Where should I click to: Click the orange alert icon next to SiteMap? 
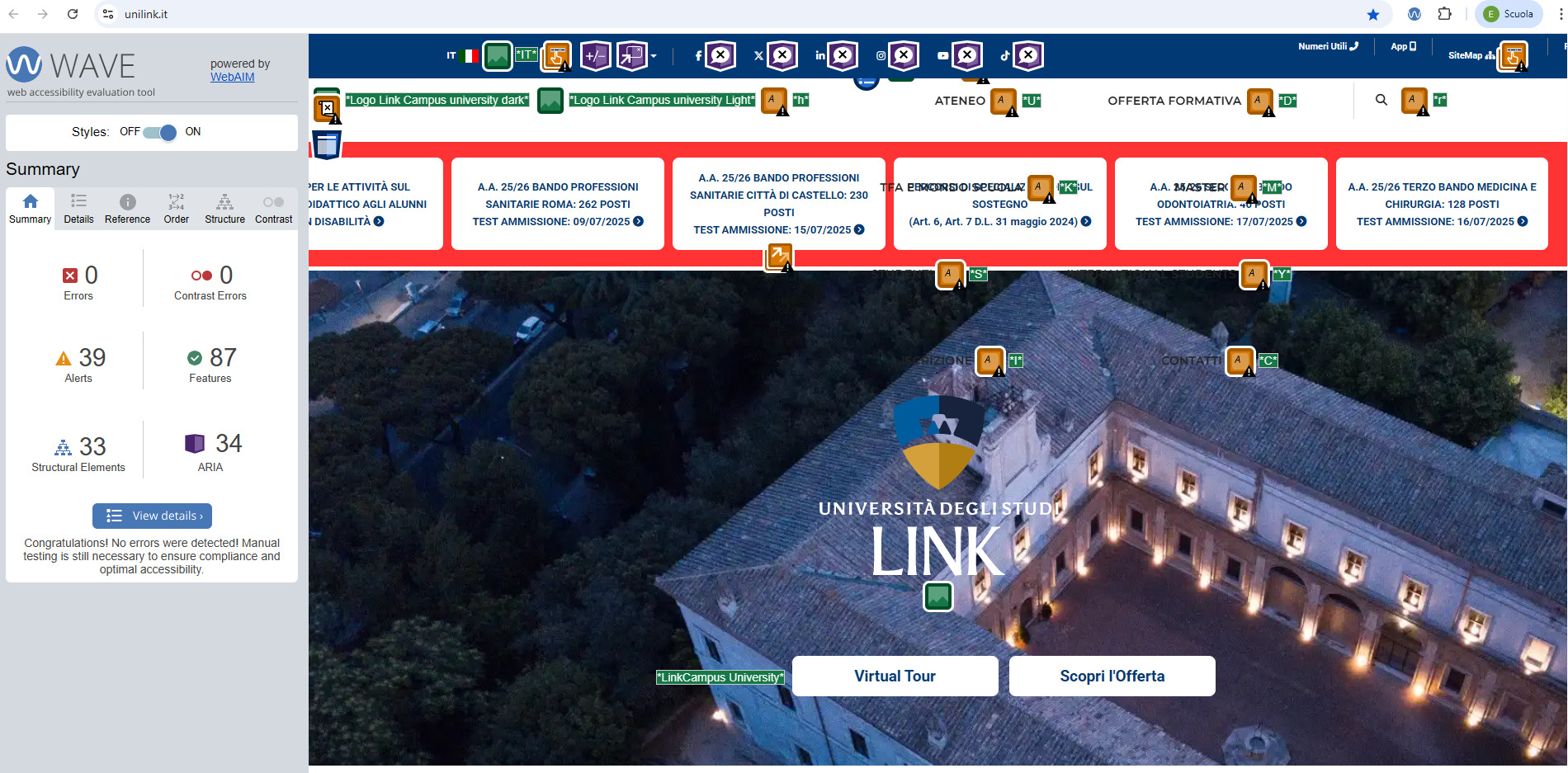(1513, 56)
